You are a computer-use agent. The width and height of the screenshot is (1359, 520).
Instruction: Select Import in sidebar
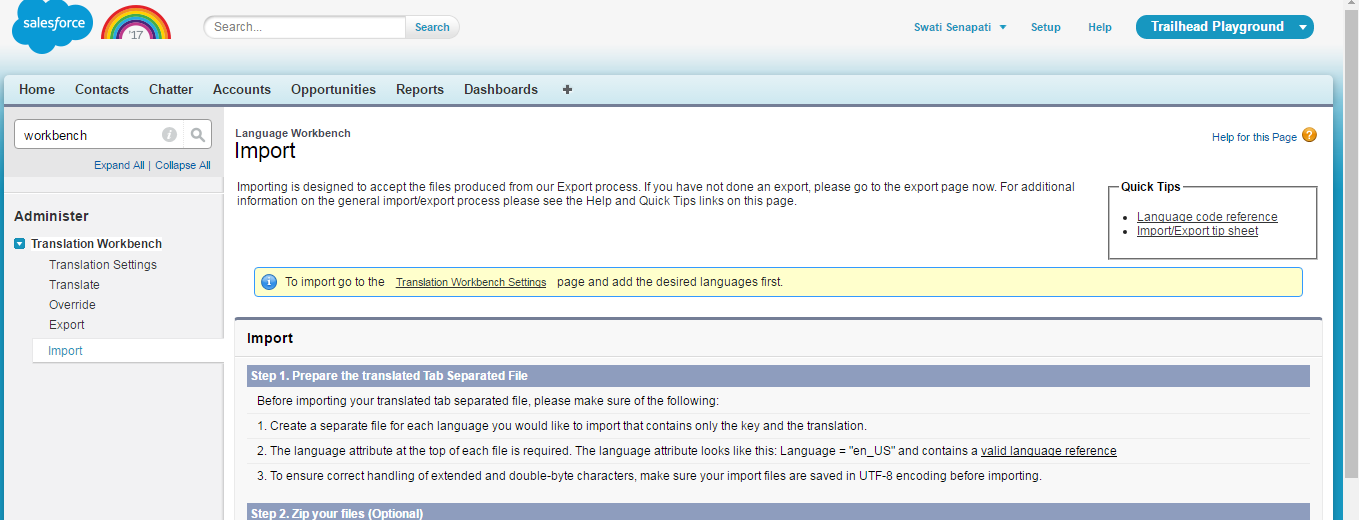coord(65,351)
